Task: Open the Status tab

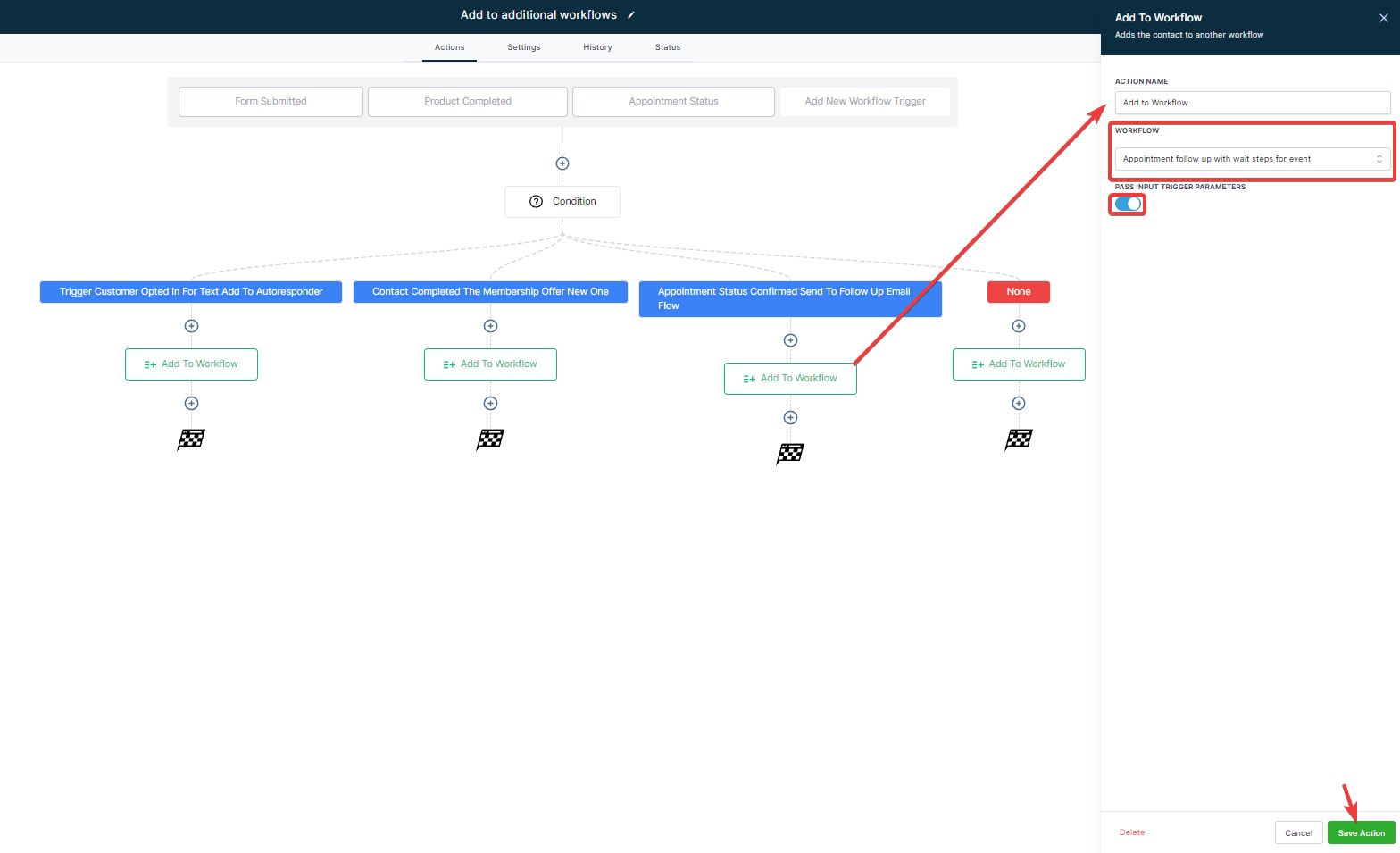Action: (x=668, y=47)
